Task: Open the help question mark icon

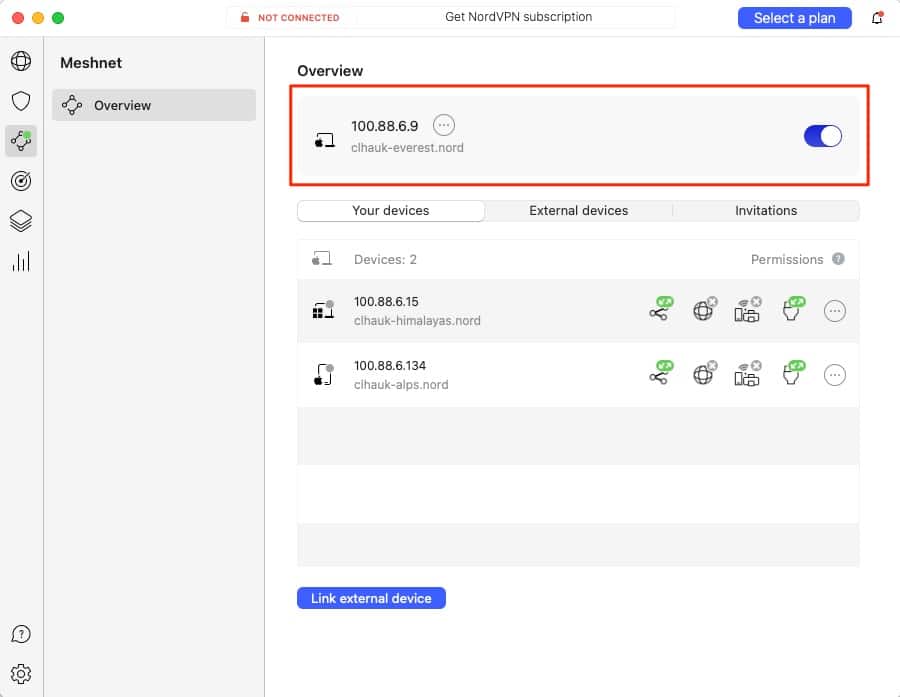Action: (21, 634)
